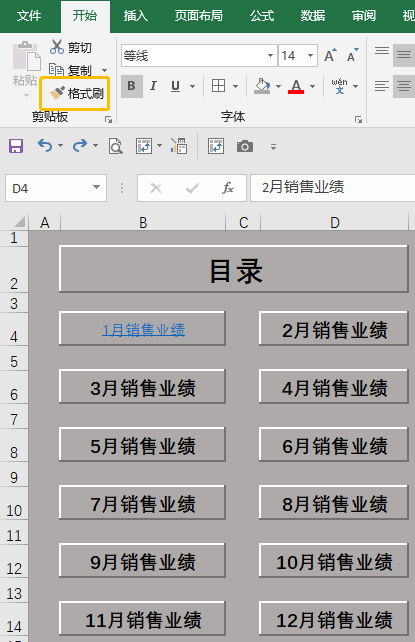Switch to the 插入 (Insert) tab
The width and height of the screenshot is (415, 642).
point(135,16)
